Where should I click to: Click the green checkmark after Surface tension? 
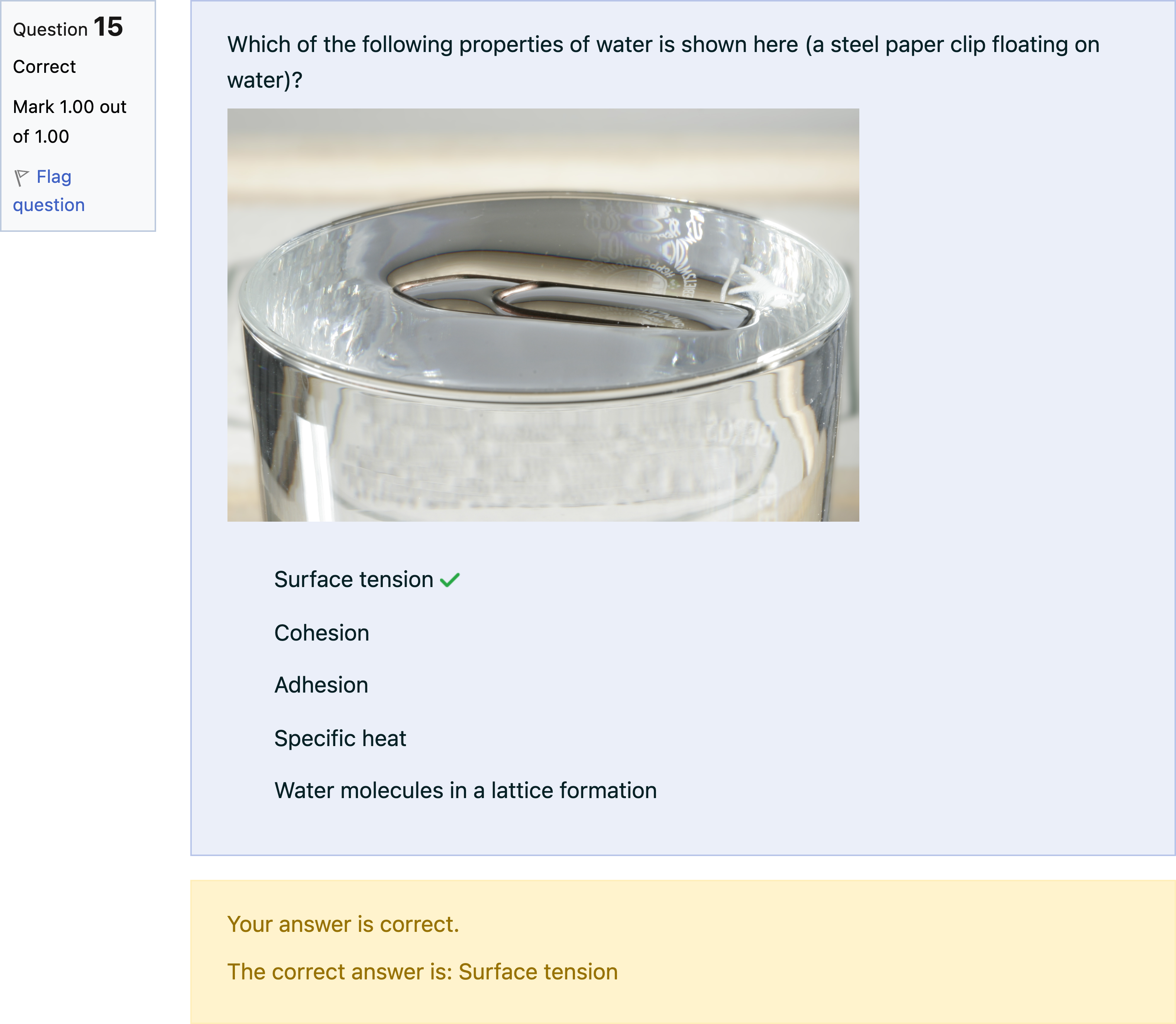(x=450, y=580)
